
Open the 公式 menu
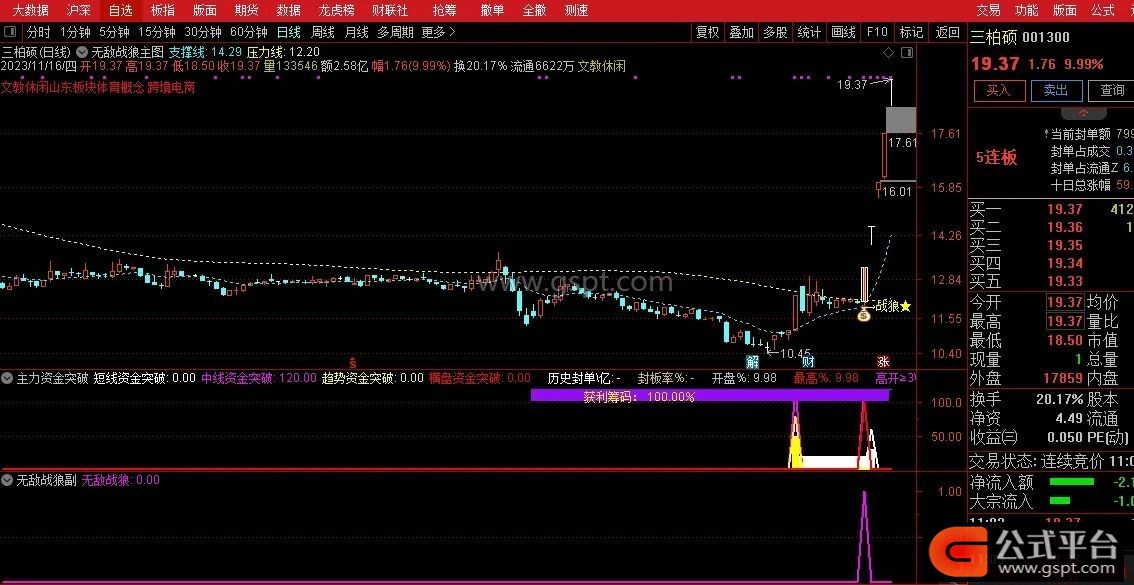(1103, 10)
